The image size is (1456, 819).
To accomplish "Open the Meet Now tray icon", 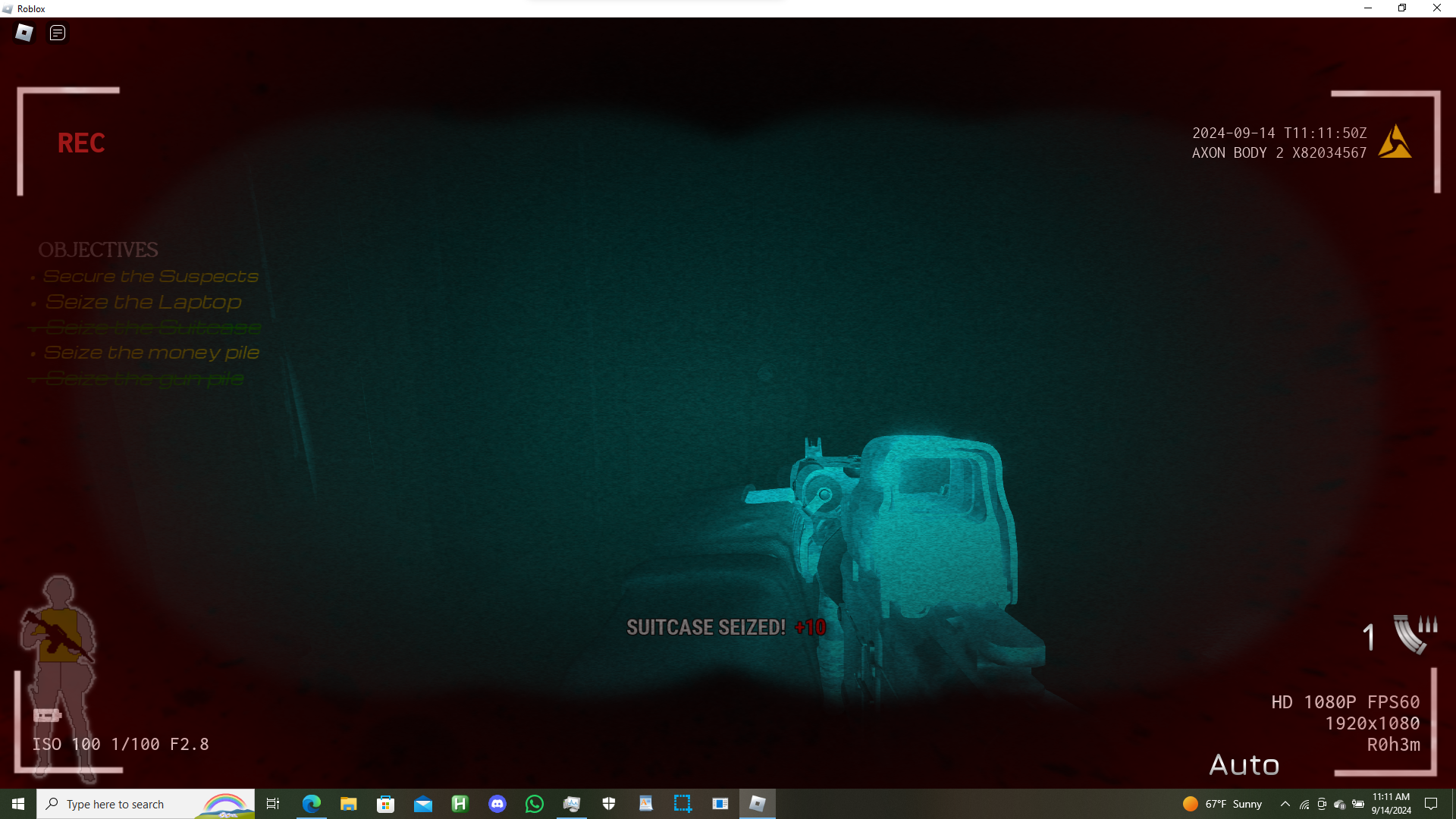I will point(1322,804).
